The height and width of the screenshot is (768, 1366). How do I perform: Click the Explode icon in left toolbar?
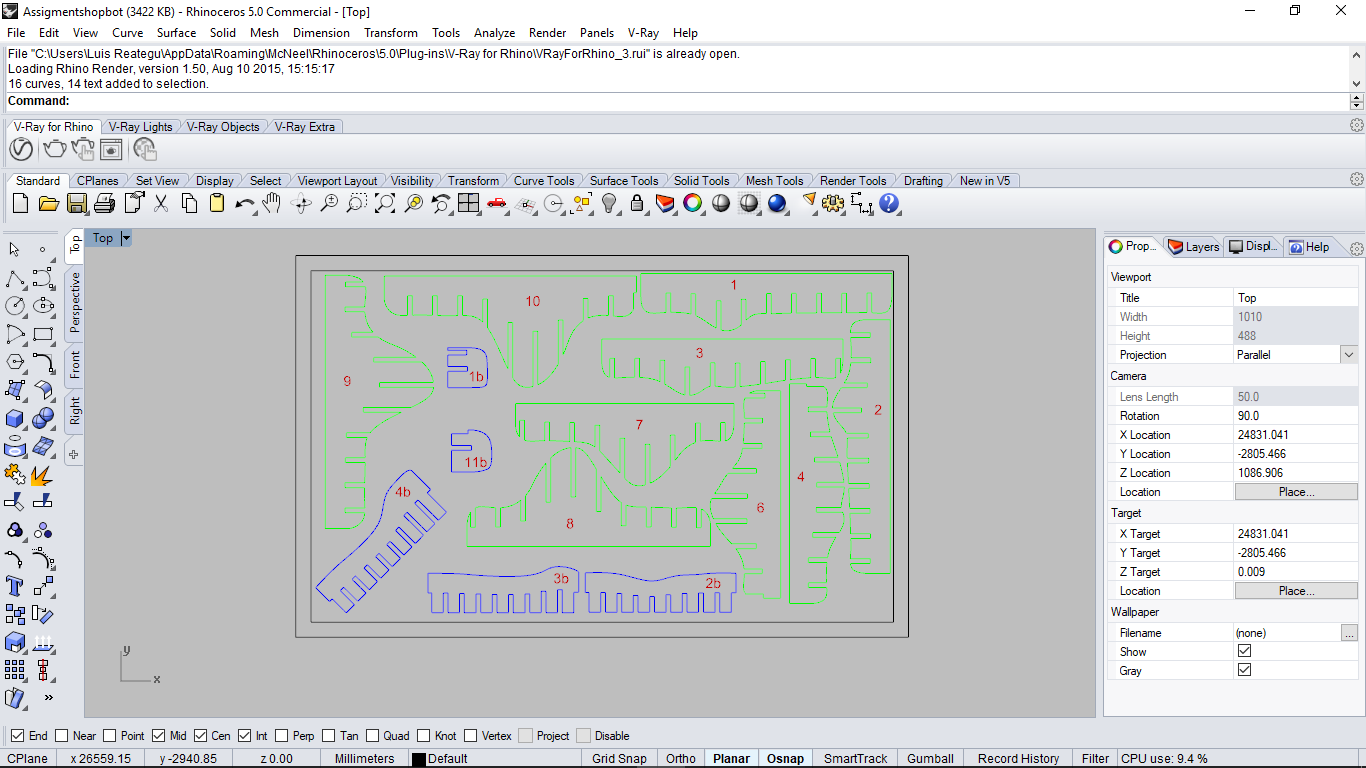(43, 474)
